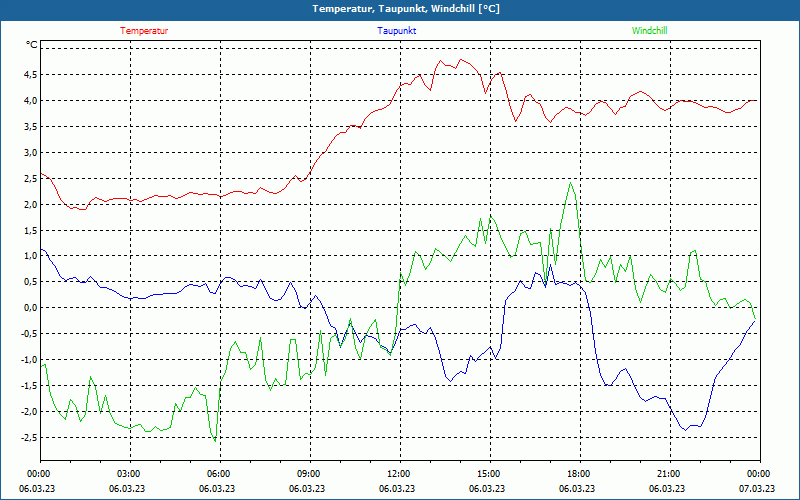
Task: Click the 09:00 time axis label
Action: tap(310, 474)
